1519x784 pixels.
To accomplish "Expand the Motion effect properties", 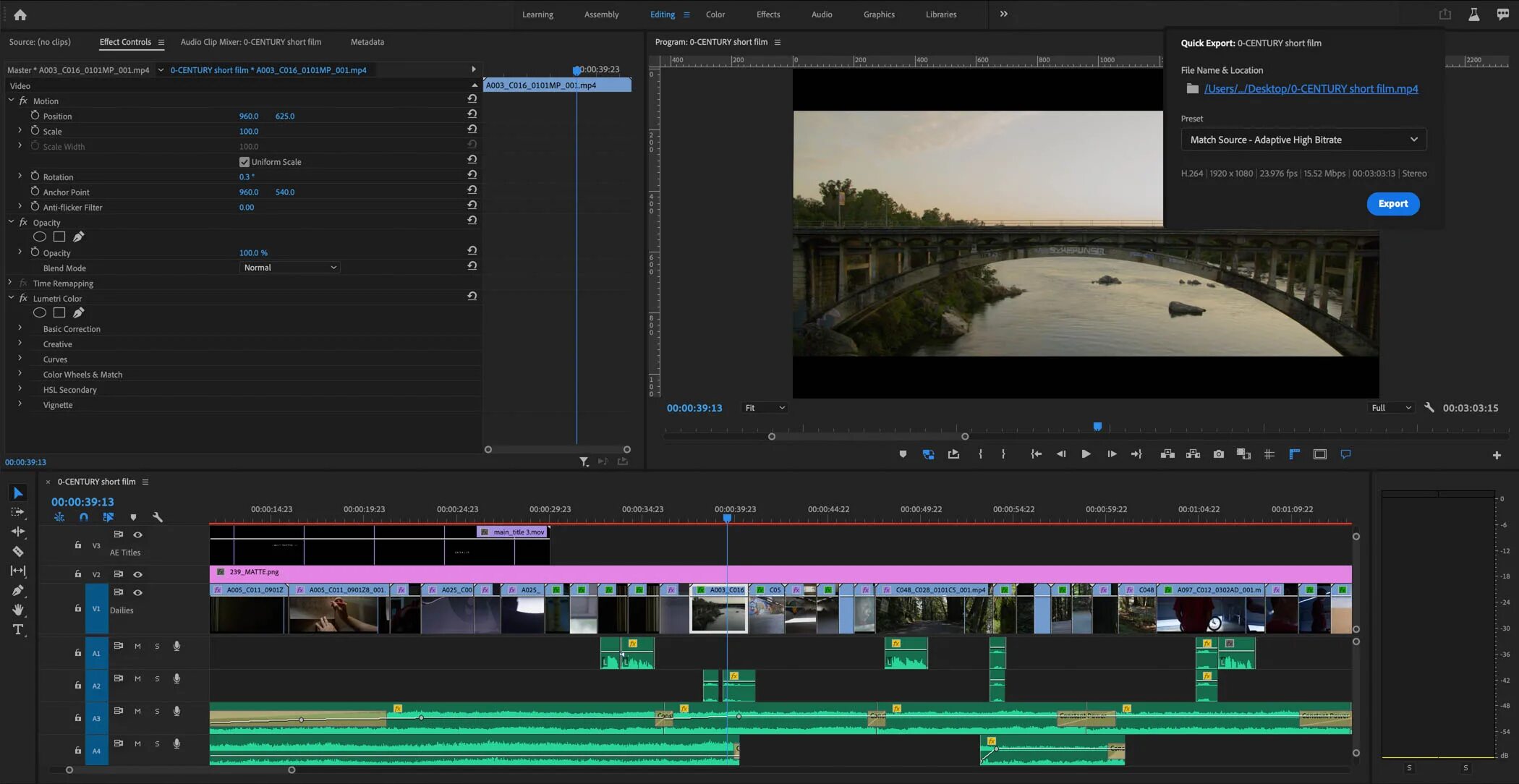I will pos(10,101).
